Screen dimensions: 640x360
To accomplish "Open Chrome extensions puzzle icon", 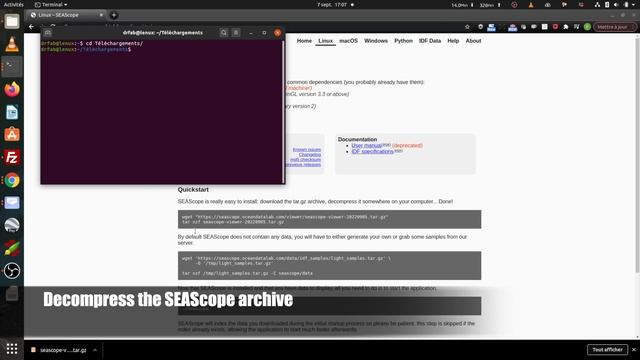I will coord(566,27).
